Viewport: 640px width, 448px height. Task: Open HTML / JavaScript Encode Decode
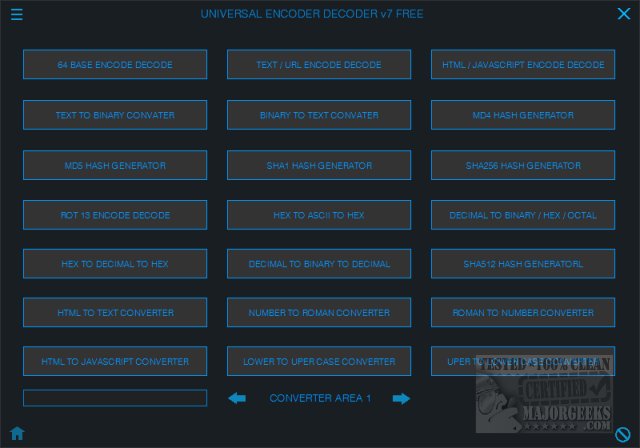pos(523,64)
